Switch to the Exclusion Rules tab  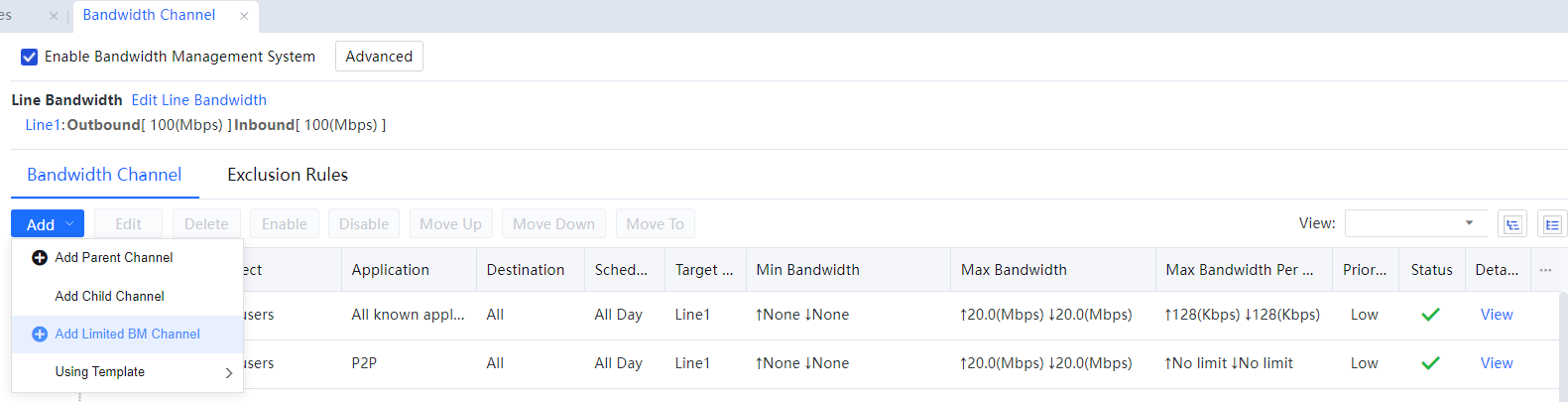pos(288,175)
